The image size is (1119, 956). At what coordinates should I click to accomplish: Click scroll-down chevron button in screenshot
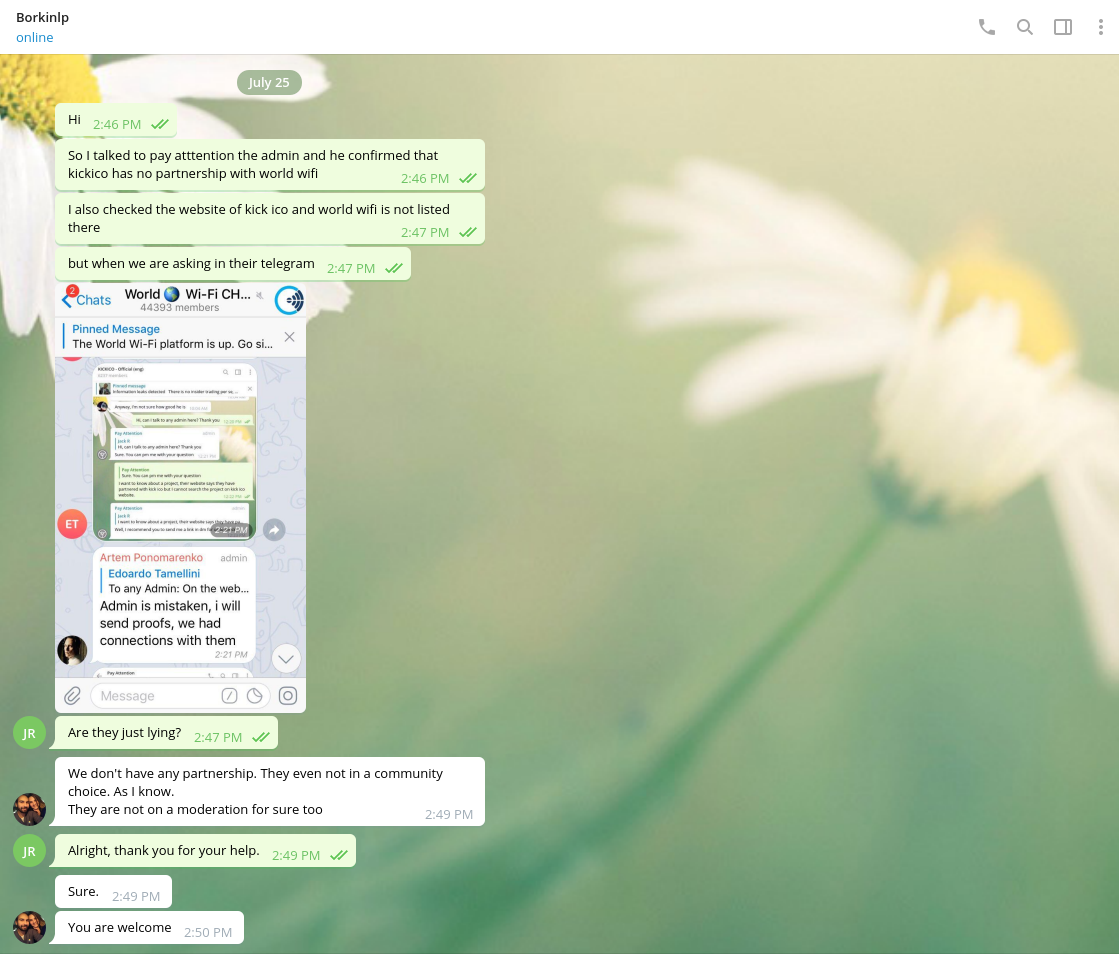click(x=286, y=658)
